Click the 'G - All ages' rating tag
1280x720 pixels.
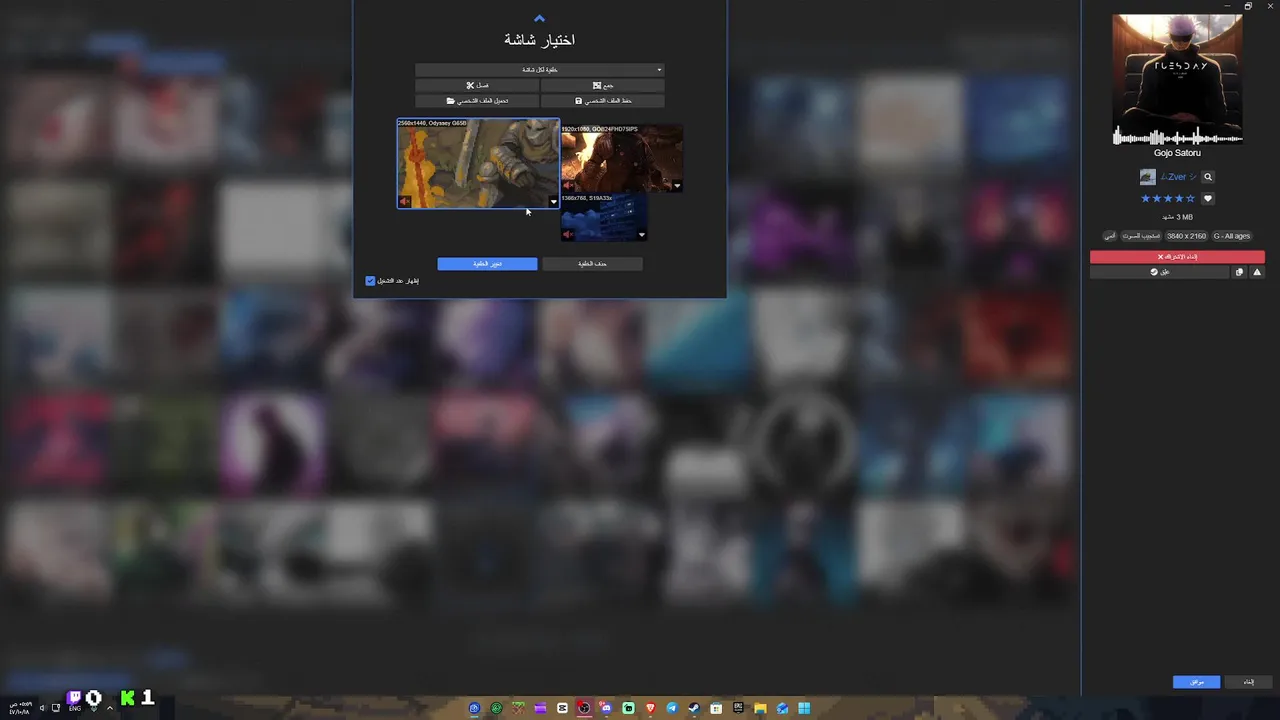[x=1232, y=236]
